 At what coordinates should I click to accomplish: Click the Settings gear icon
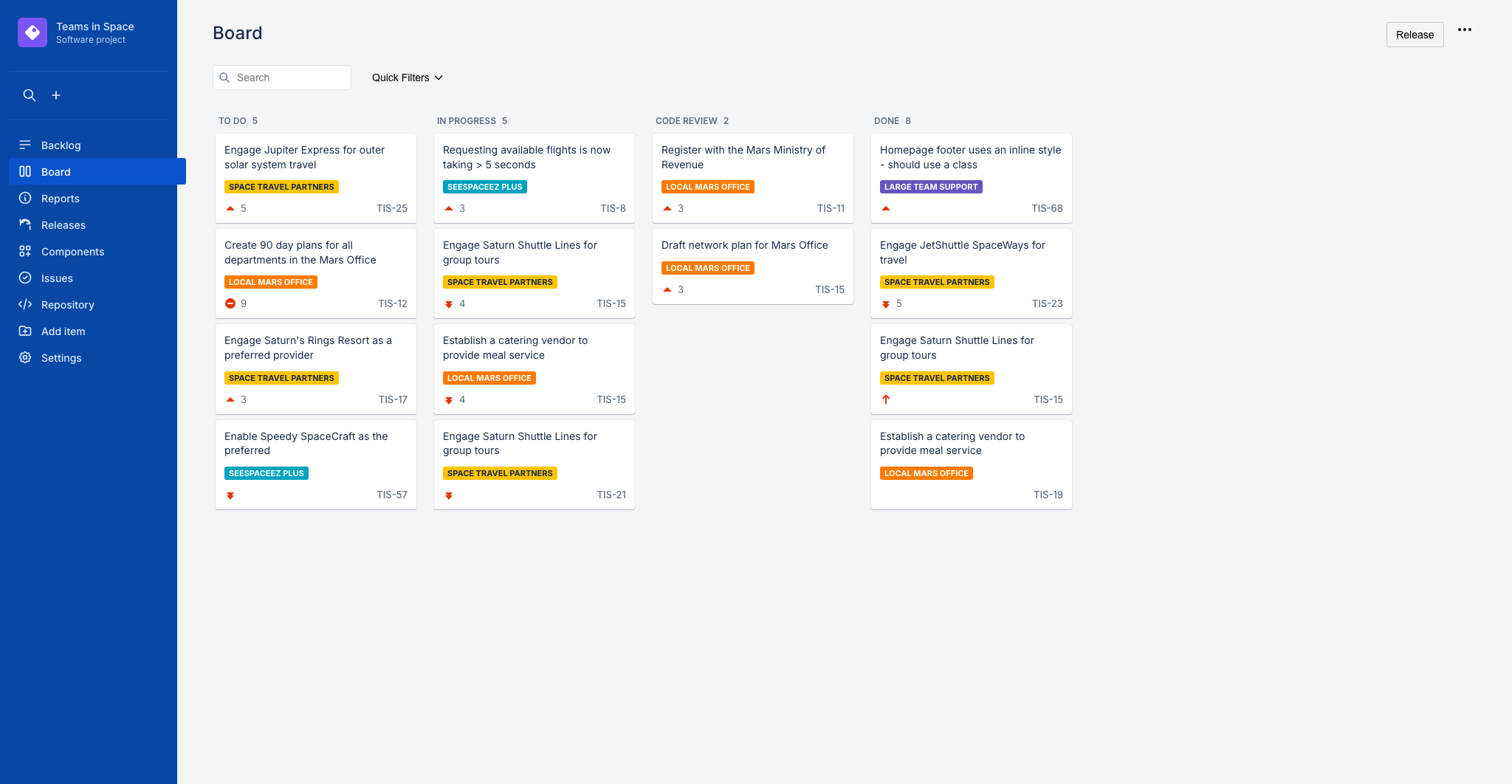coord(25,358)
